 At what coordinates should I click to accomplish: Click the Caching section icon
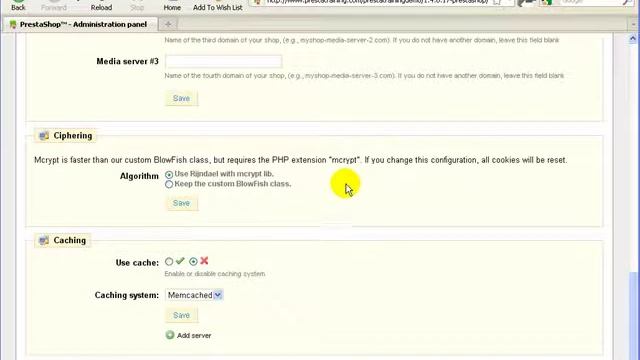coord(44,240)
